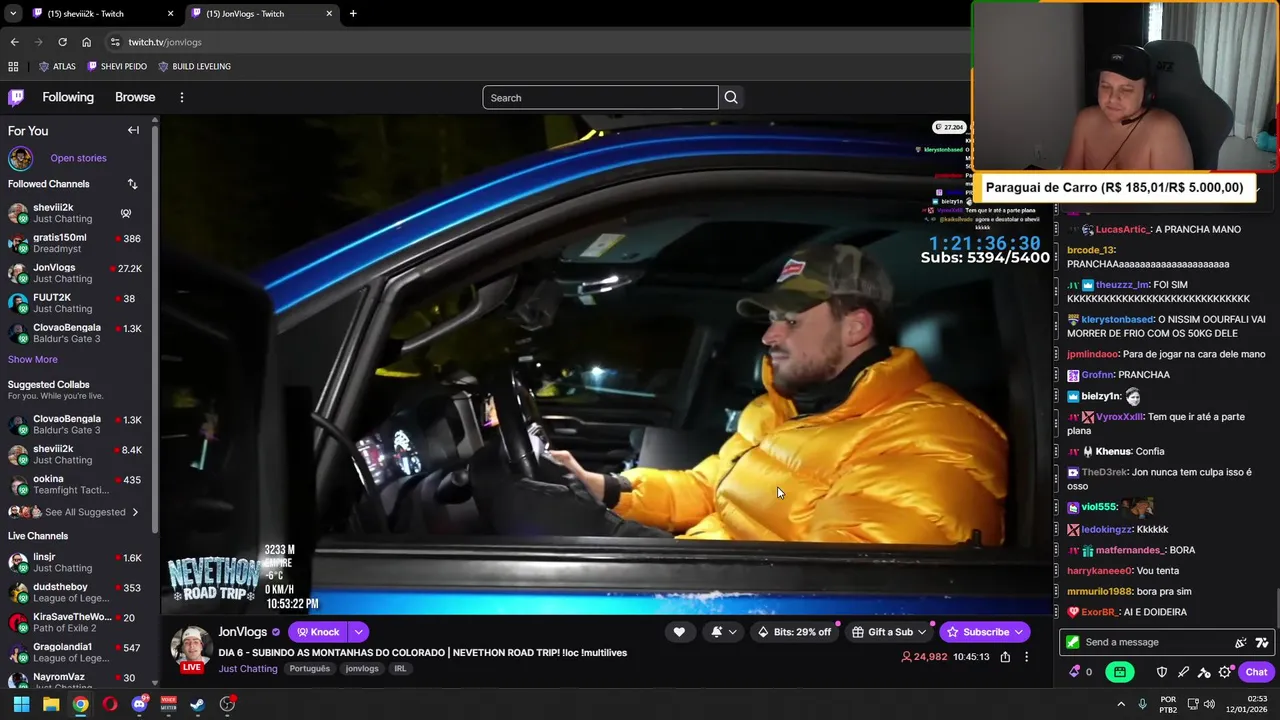Click Show More under Followed Channels

(33, 359)
